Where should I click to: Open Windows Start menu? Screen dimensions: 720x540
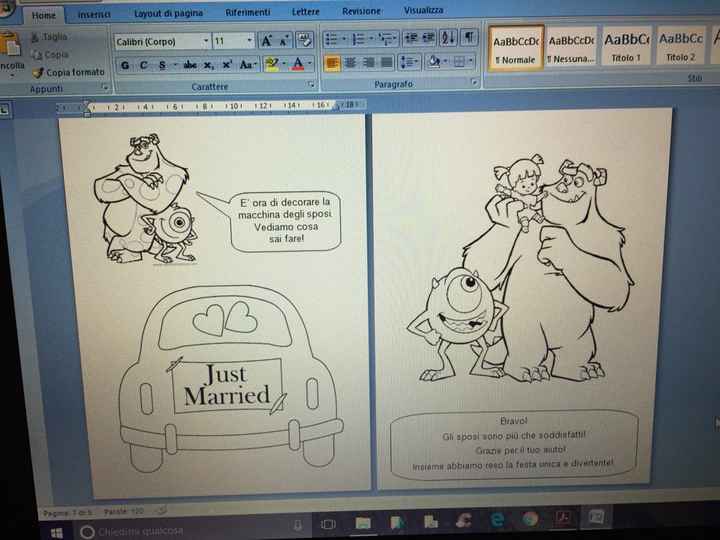coord(57,533)
